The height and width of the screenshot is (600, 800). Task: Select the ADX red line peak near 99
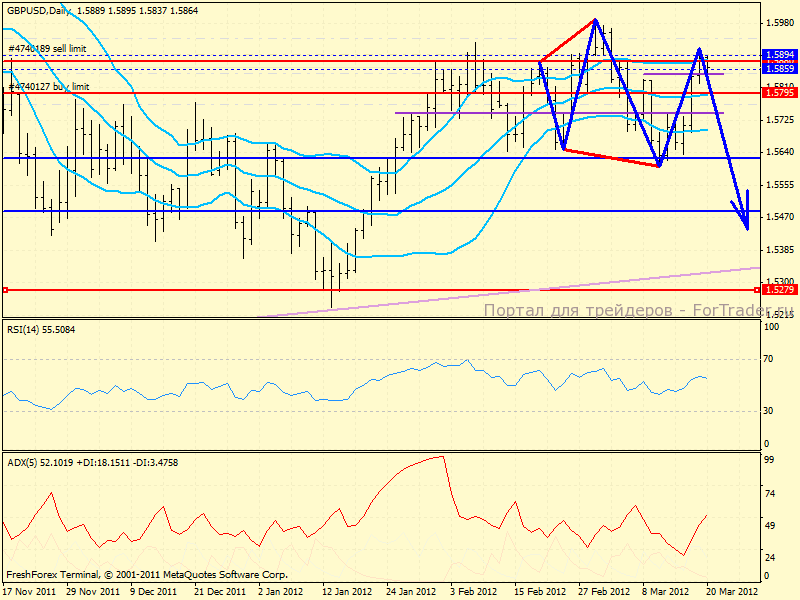[440, 457]
